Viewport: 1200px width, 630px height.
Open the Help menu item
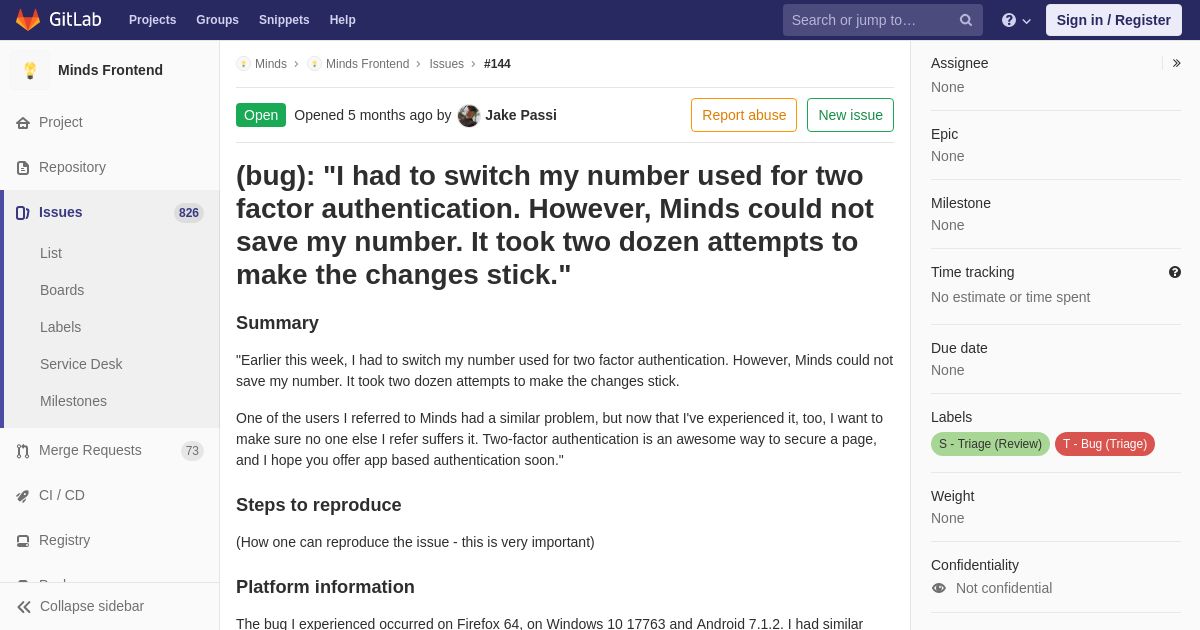[x=343, y=20]
